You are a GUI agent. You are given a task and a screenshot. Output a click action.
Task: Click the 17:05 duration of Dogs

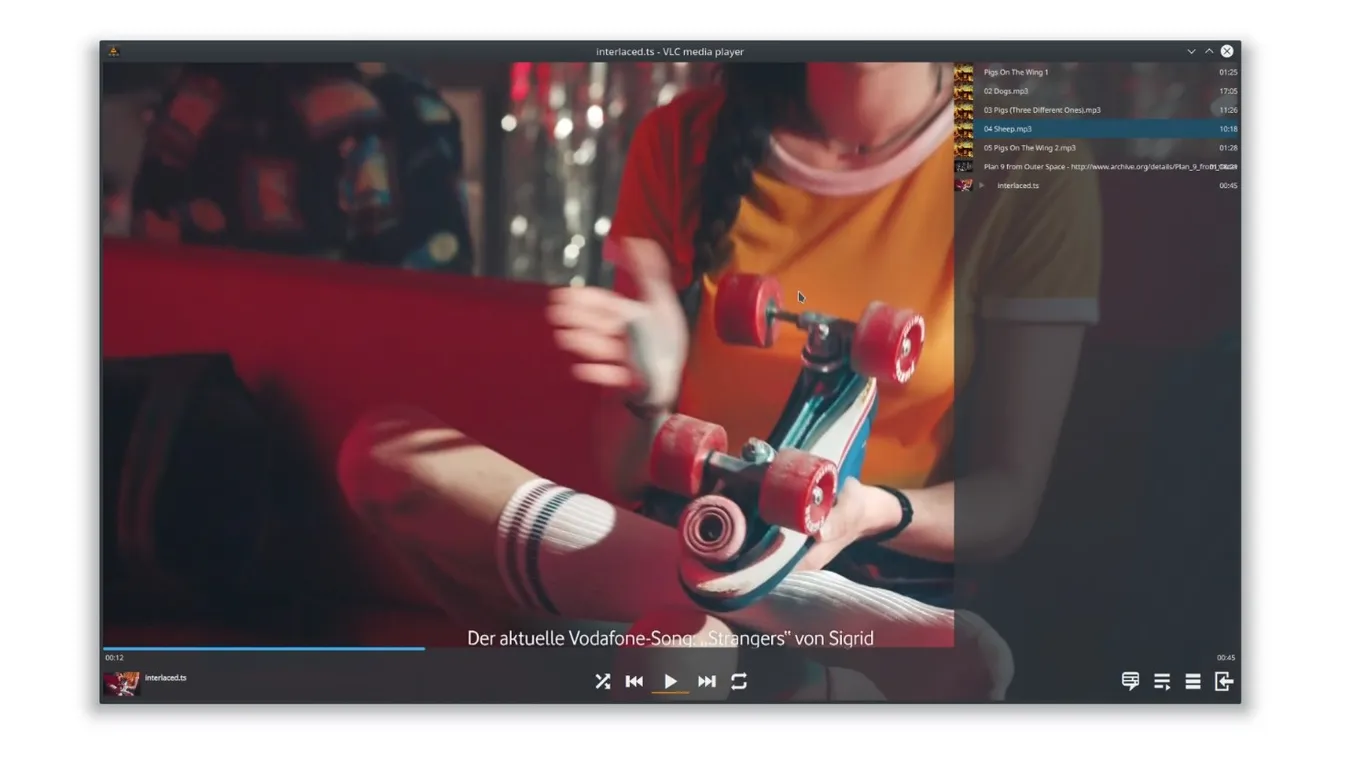1228,91
